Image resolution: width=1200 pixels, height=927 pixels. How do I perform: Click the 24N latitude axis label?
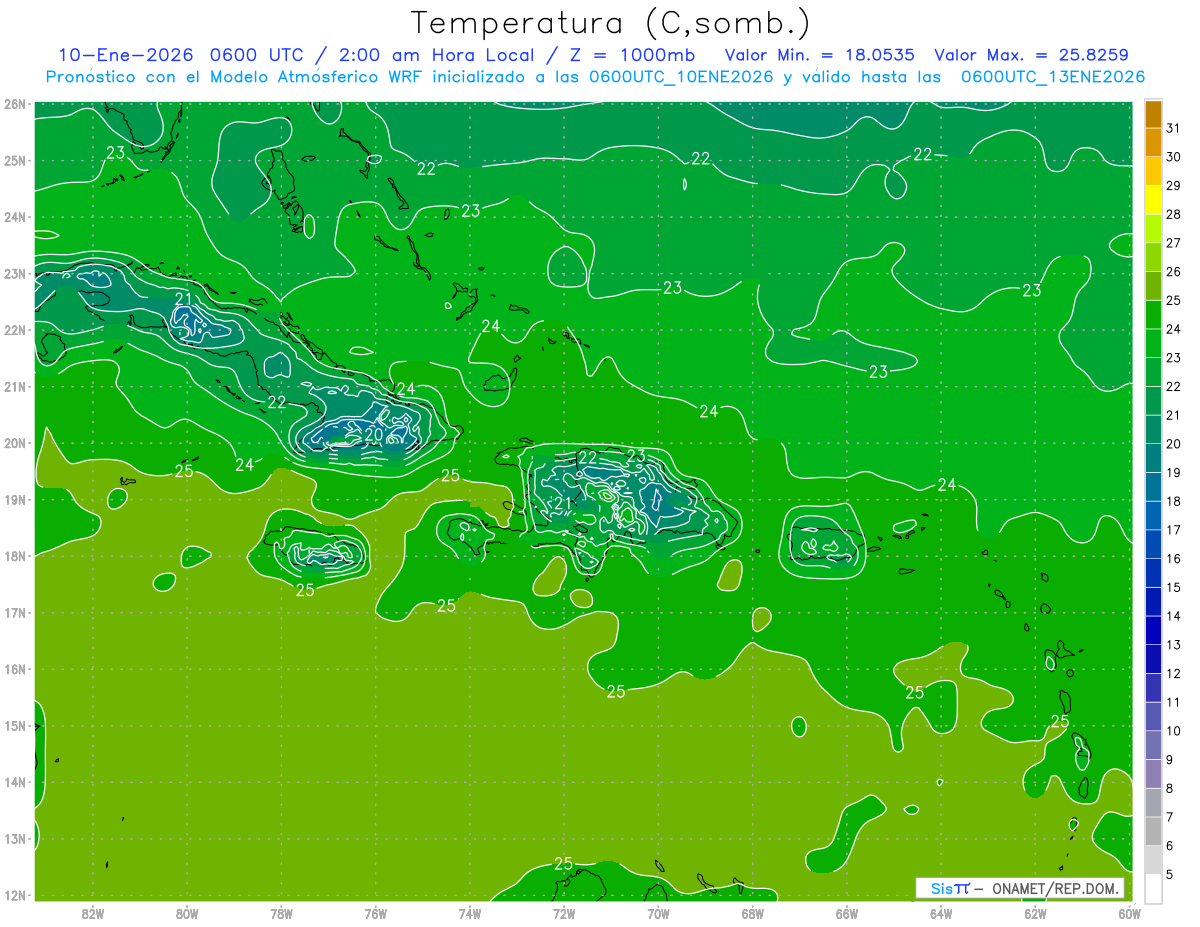coord(14,217)
